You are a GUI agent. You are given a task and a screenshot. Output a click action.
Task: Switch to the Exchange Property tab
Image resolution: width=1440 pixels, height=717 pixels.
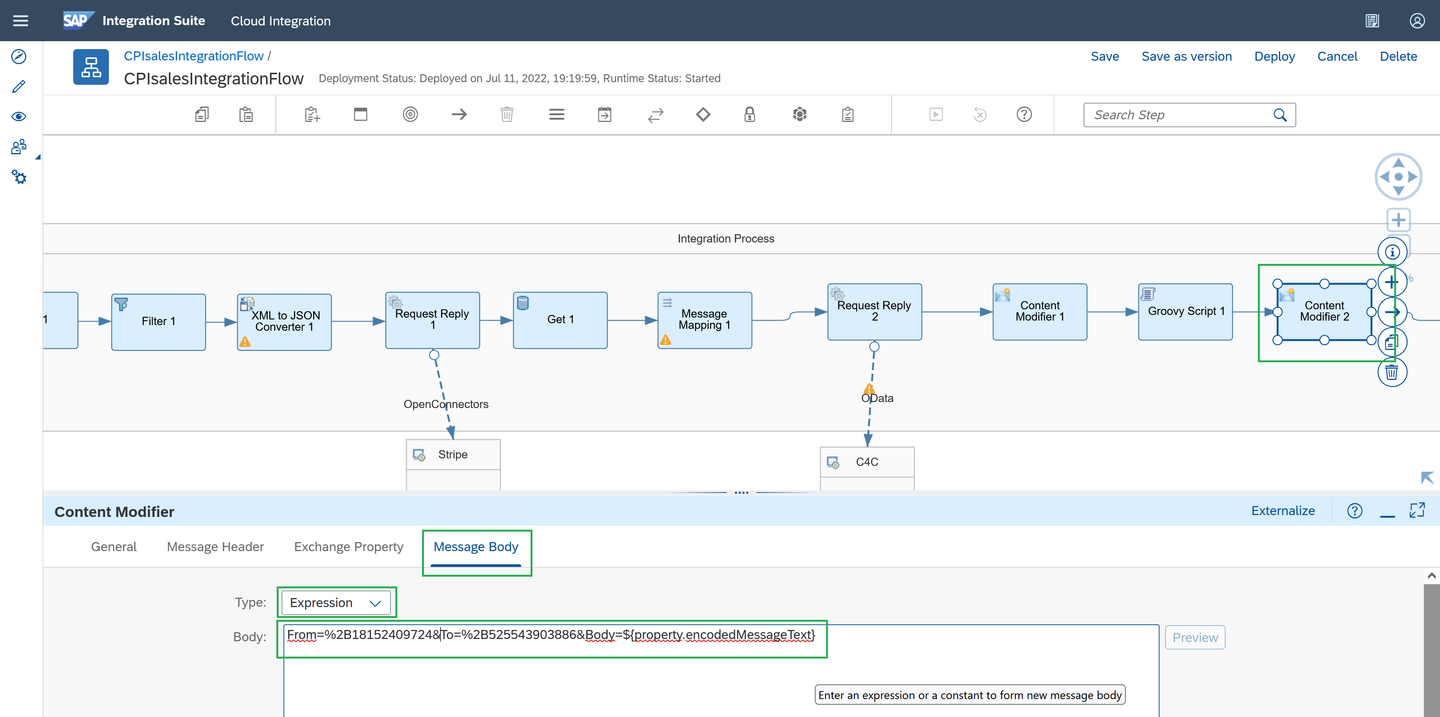coord(349,547)
